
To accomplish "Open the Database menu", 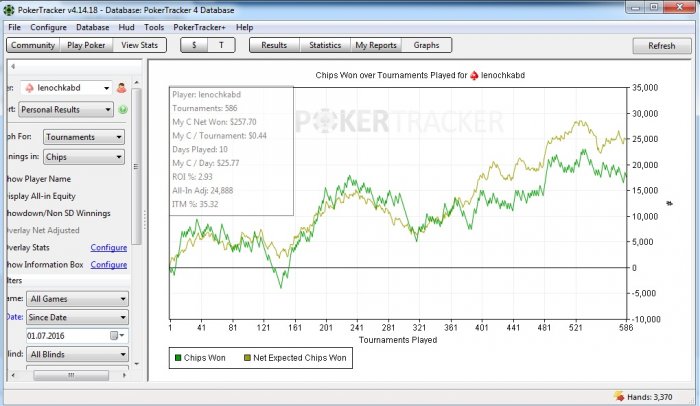I will 92,27.
